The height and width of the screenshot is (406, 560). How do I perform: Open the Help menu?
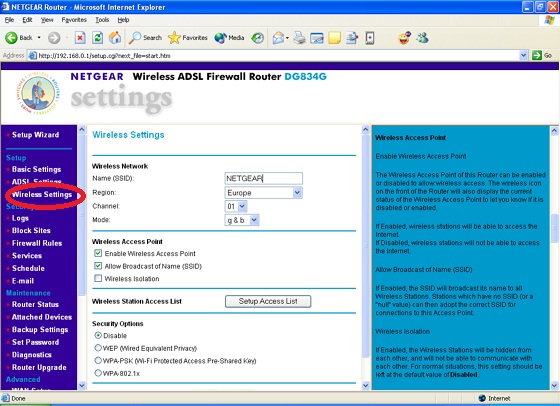[123, 20]
